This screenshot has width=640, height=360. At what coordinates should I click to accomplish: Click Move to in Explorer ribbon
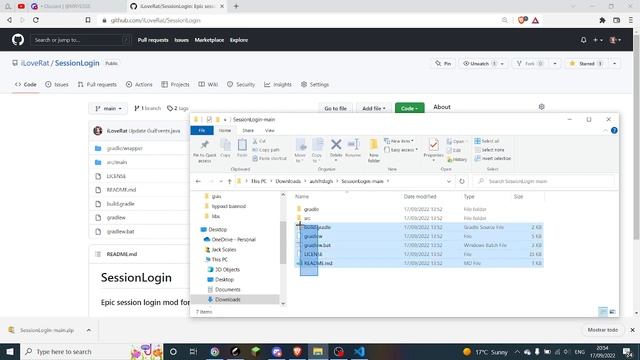click(x=300, y=151)
